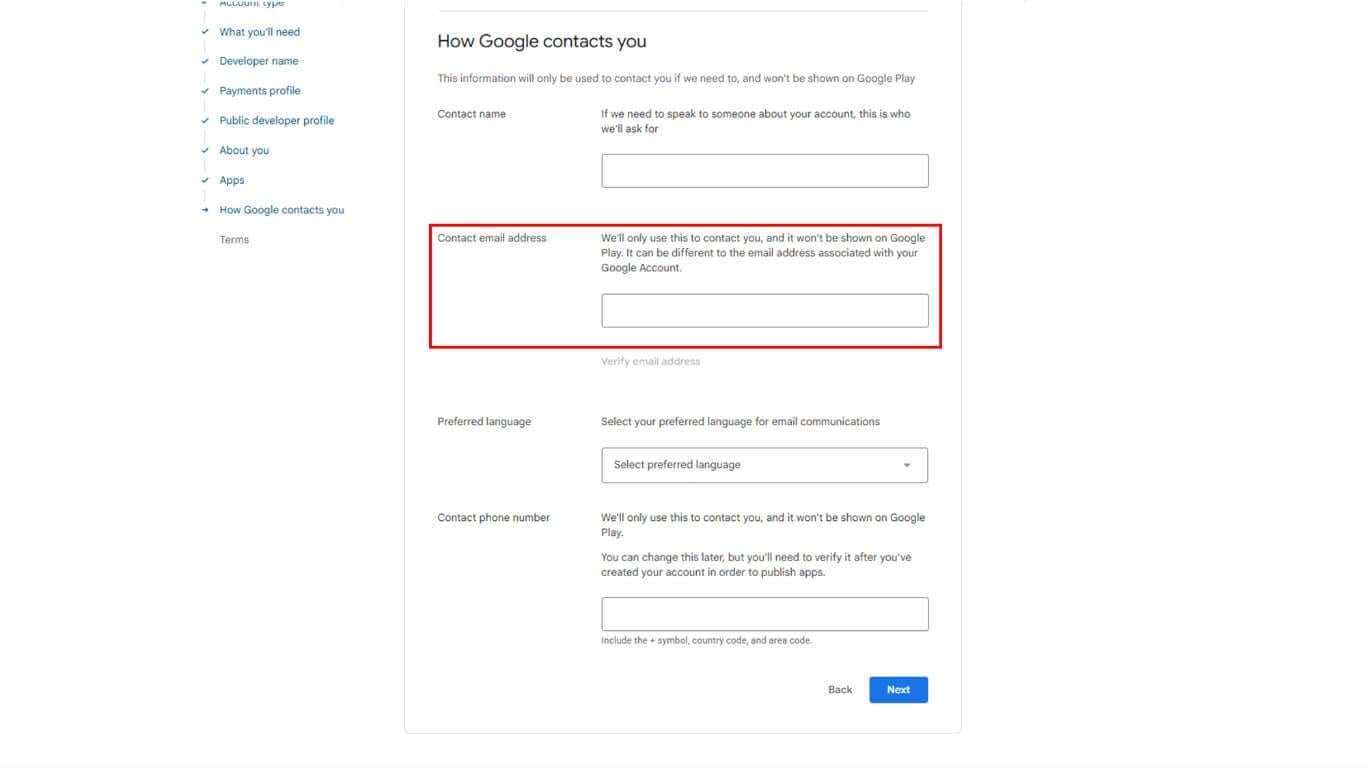
Task: Open the Public developer profile step
Action: pos(277,121)
